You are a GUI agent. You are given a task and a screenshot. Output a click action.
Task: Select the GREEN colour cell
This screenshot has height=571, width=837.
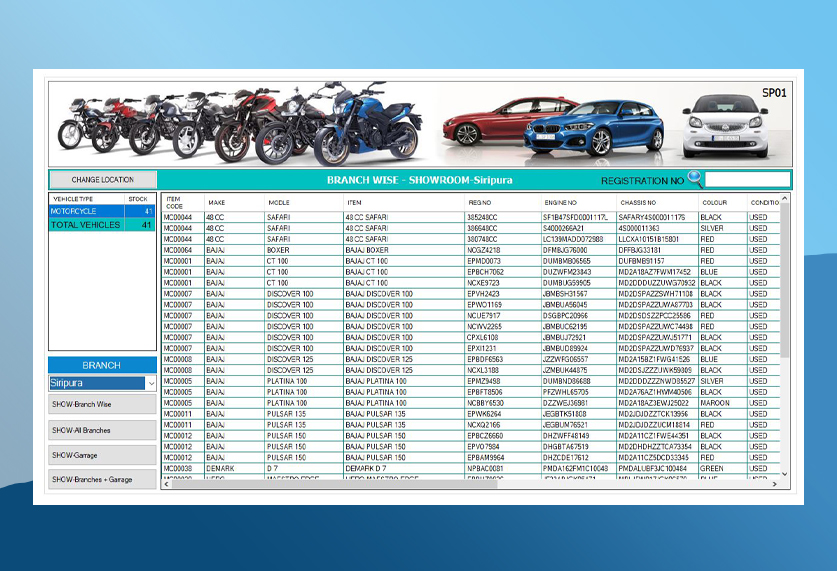pyautogui.click(x=723, y=469)
